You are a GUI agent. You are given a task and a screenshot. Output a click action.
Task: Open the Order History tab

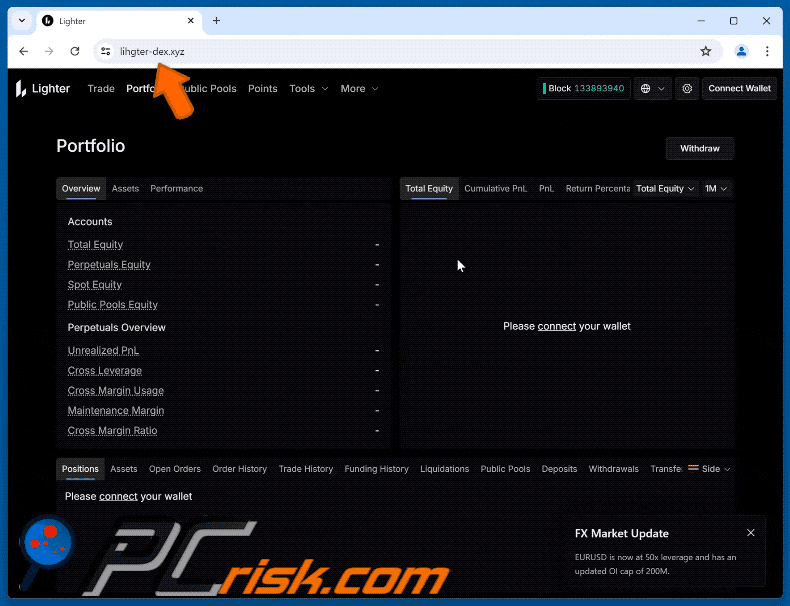click(239, 469)
